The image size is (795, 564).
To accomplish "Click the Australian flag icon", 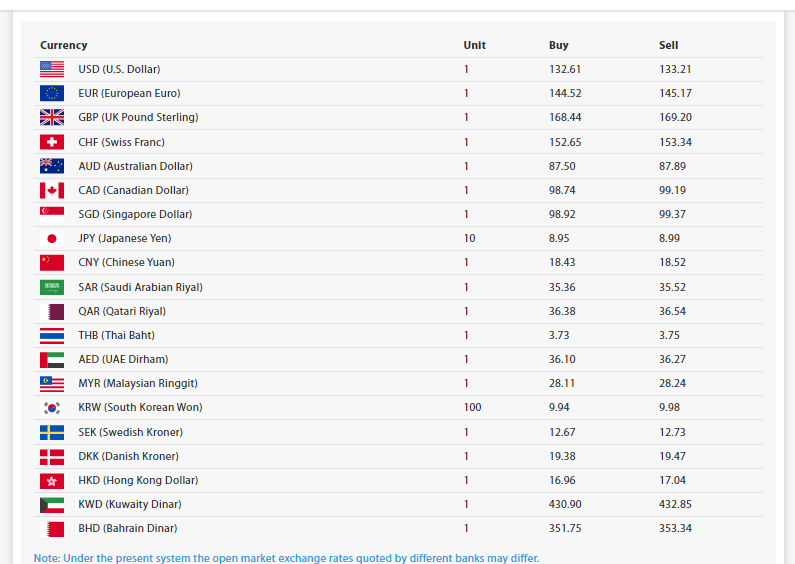I will [x=52, y=166].
